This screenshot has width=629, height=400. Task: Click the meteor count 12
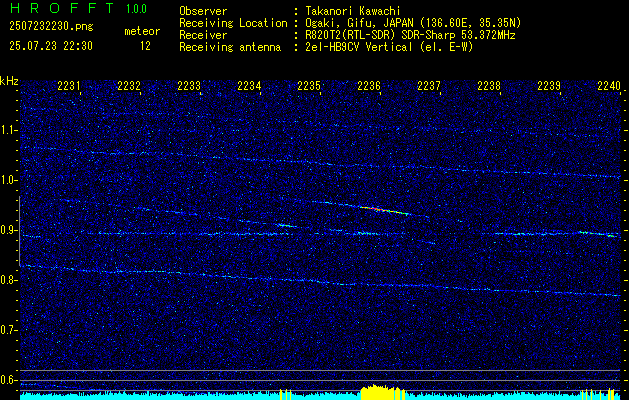(x=145, y=46)
